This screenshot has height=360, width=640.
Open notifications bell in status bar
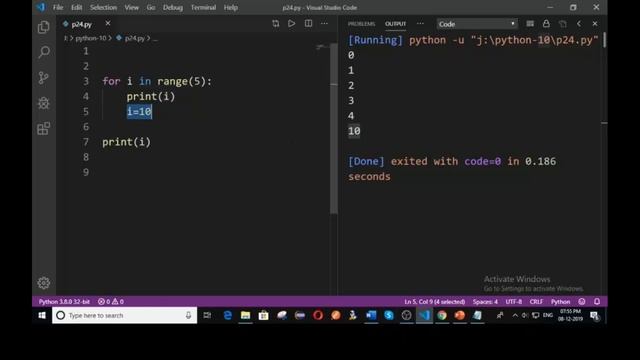pyautogui.click(x=597, y=302)
